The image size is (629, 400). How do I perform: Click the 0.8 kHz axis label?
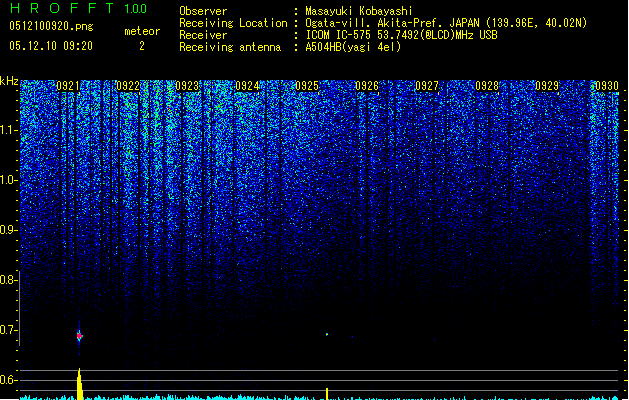pyautogui.click(x=8, y=280)
